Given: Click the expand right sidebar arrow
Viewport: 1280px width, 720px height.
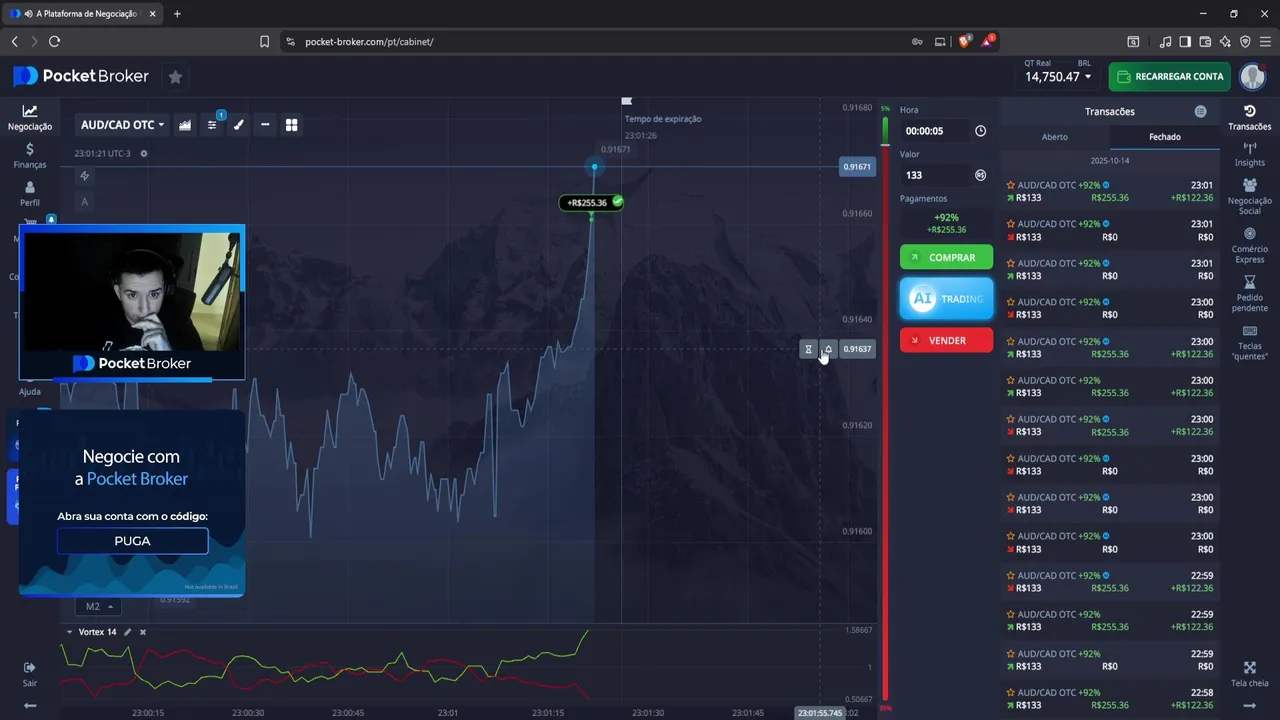Looking at the screenshot, I should [1249, 705].
